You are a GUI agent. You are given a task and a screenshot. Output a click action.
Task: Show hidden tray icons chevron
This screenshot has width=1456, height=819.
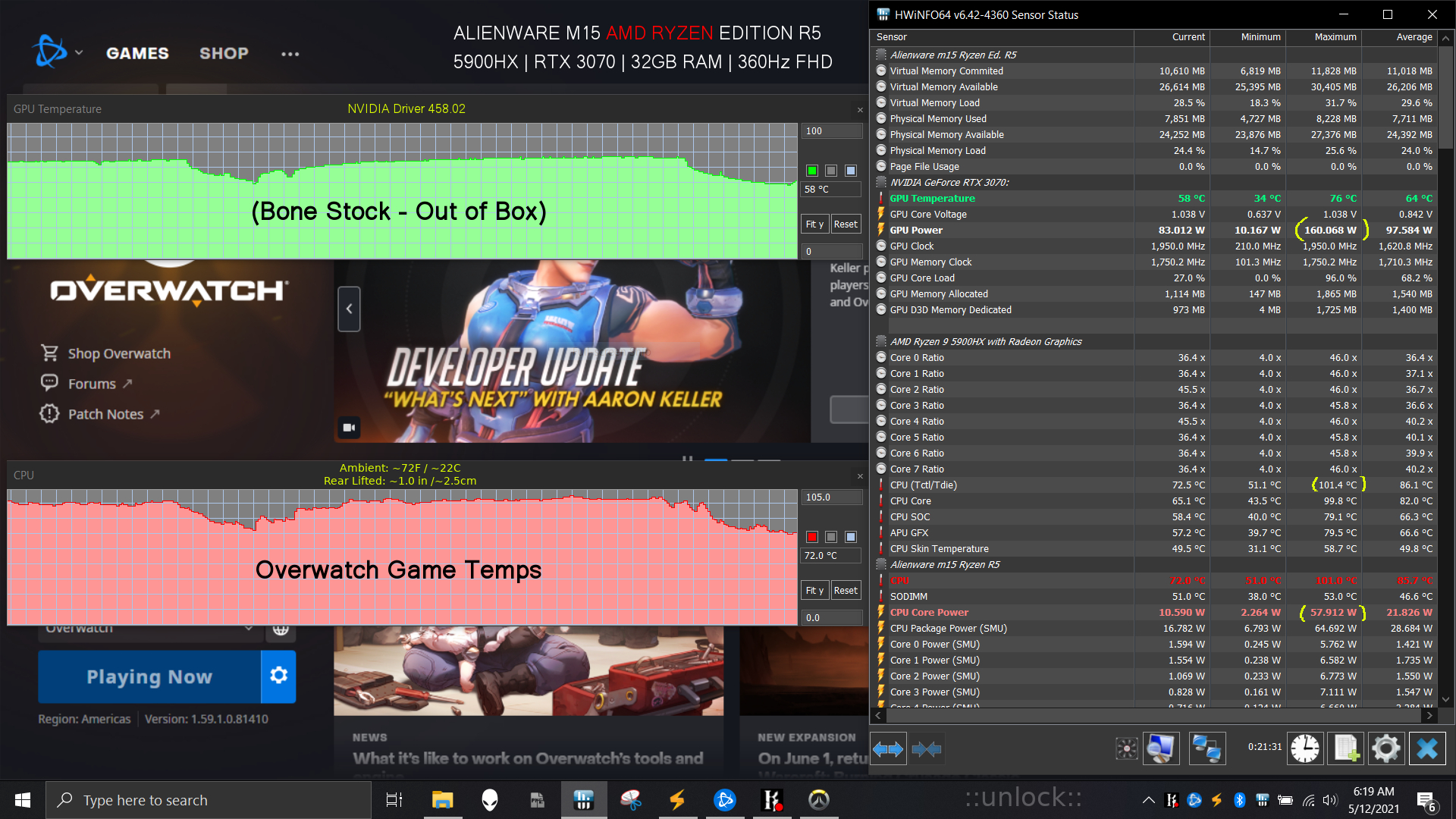pyautogui.click(x=1149, y=800)
